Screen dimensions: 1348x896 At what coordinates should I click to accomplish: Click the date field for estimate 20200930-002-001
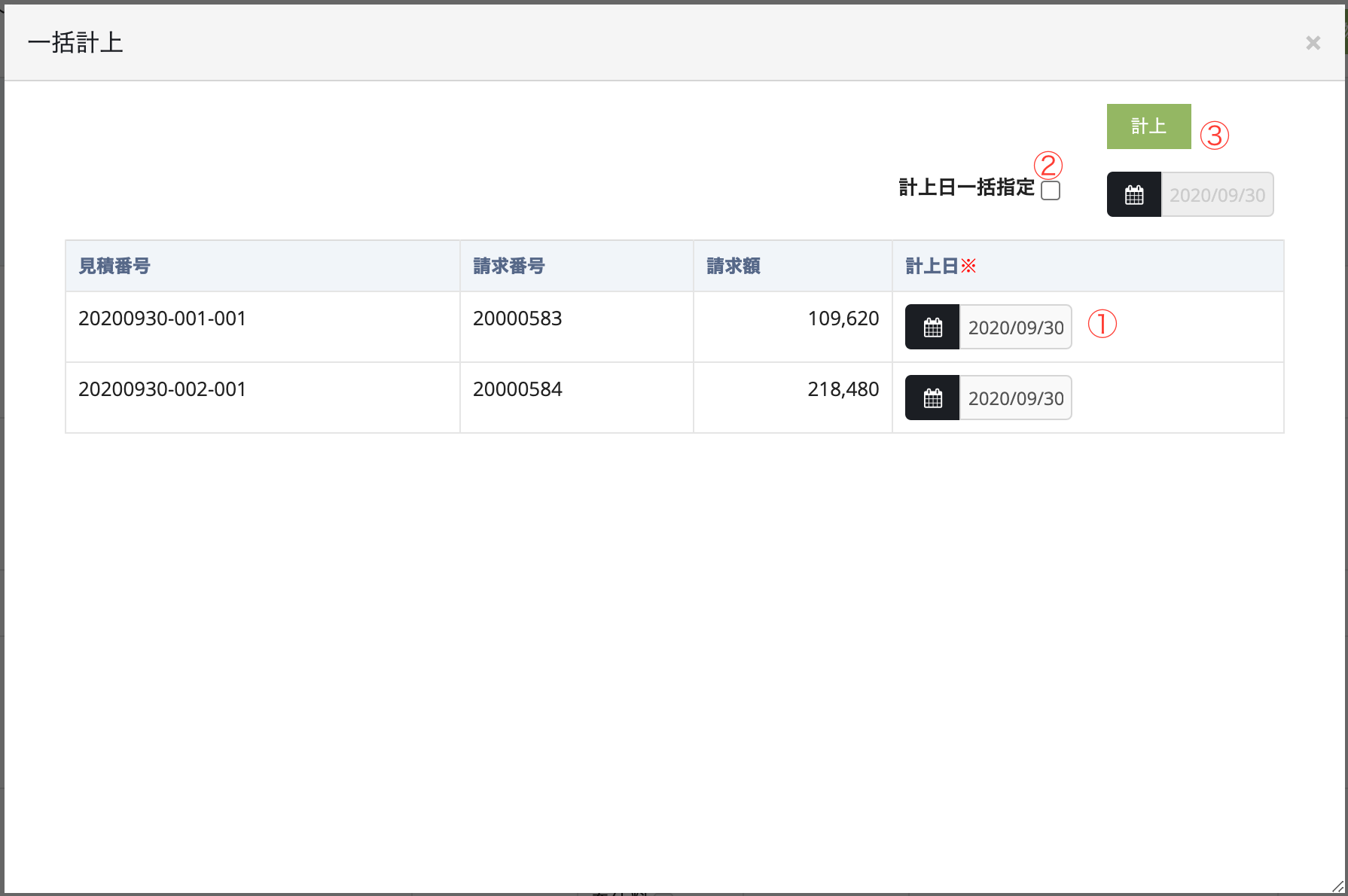[x=1015, y=398]
